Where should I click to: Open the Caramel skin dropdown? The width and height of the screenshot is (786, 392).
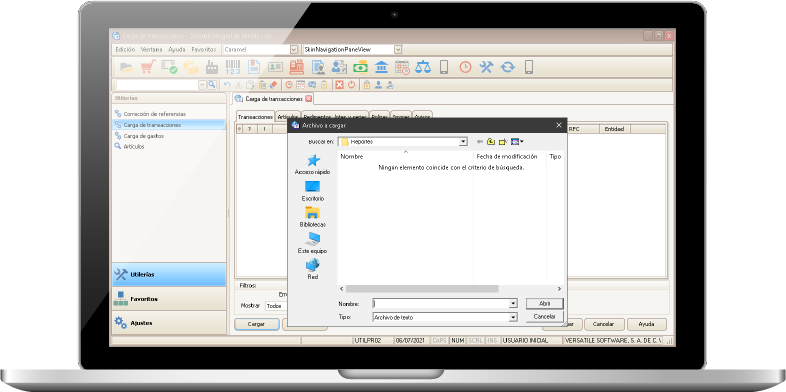(x=294, y=50)
